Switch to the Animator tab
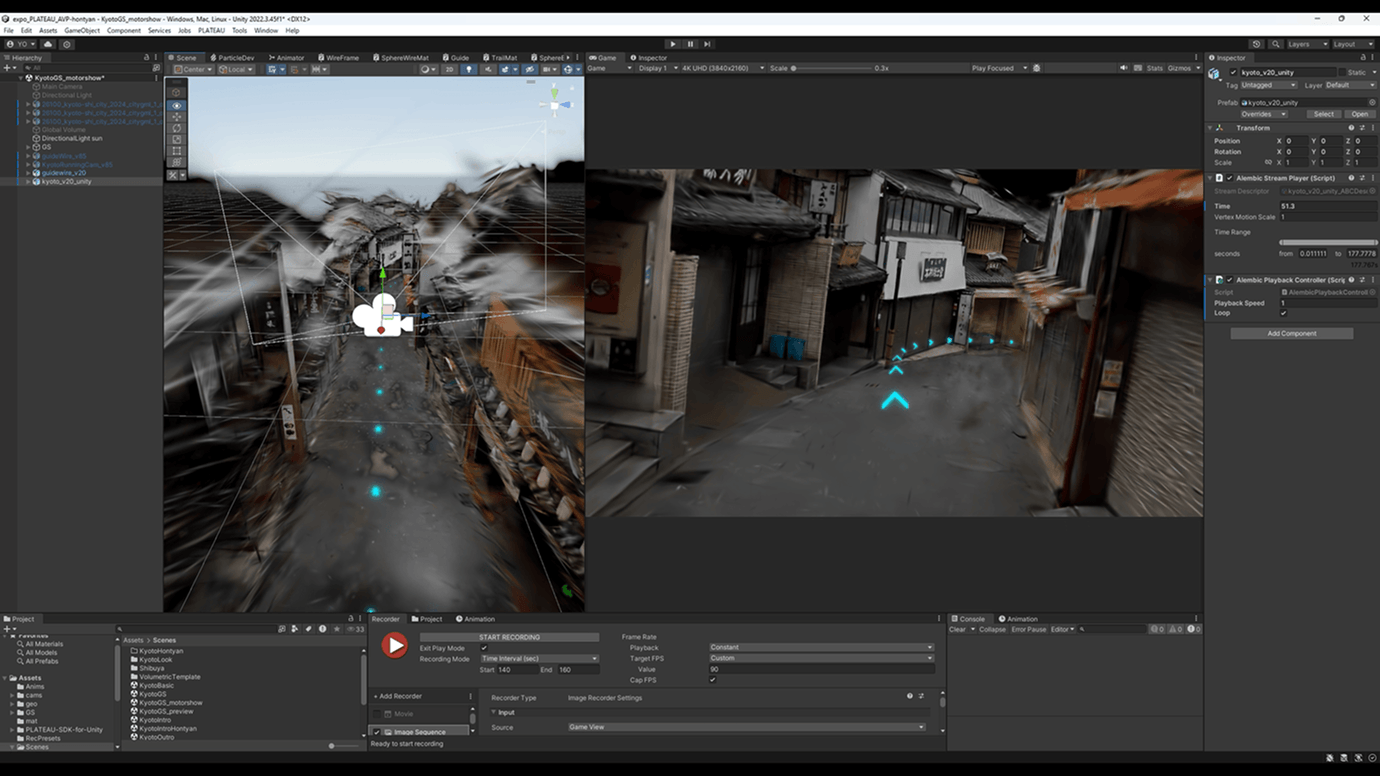This screenshot has width=1380, height=776. coord(286,58)
